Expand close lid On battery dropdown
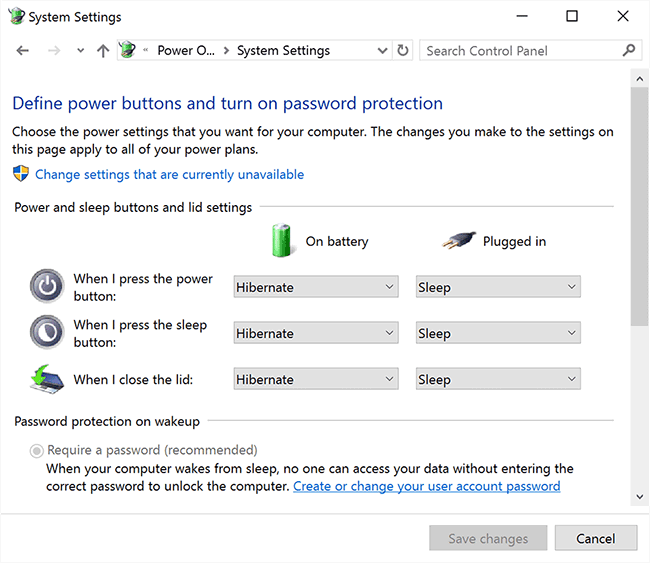The height and width of the screenshot is (563, 650). (x=316, y=379)
